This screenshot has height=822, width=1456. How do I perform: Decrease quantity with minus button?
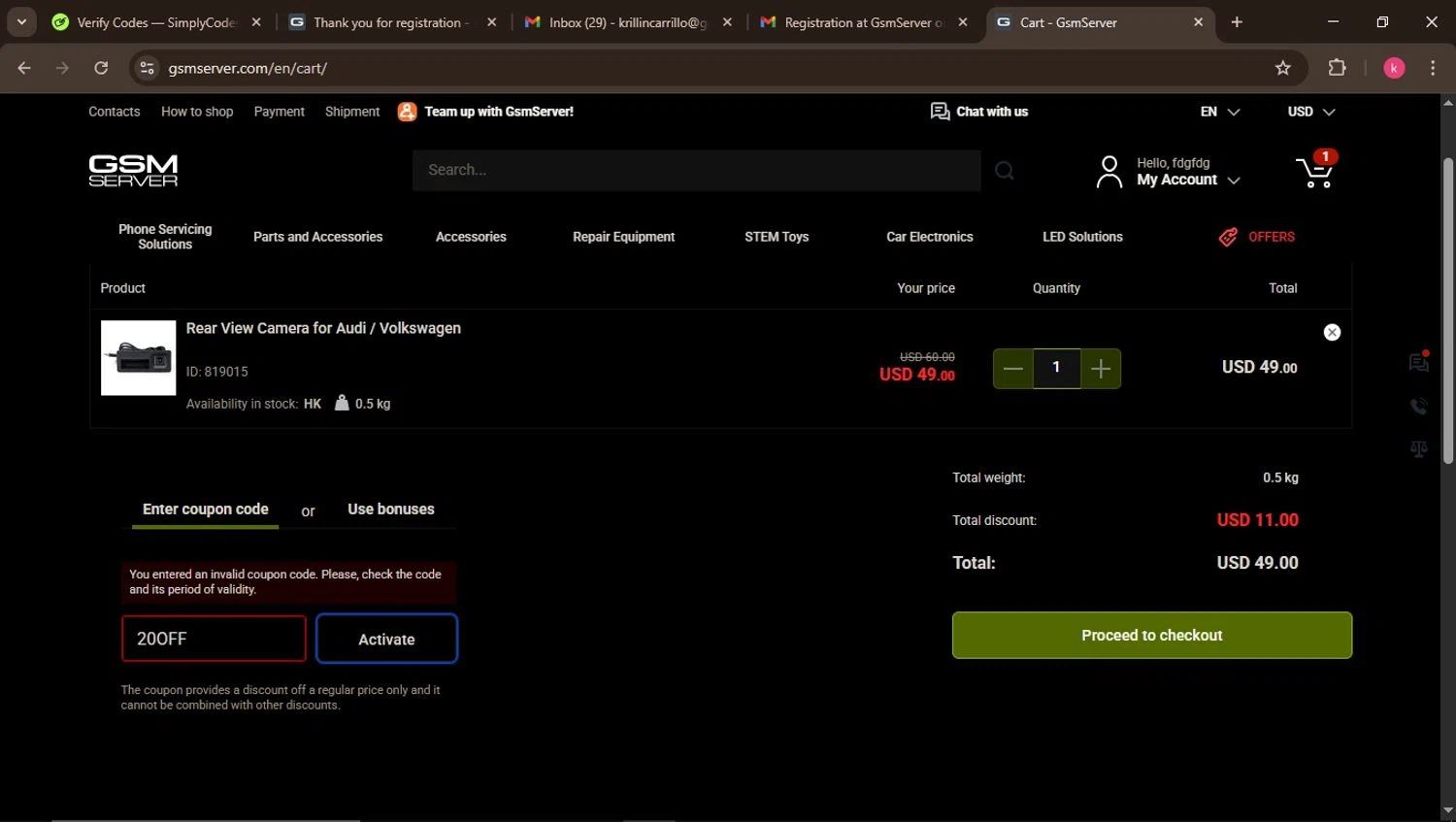pos(1013,369)
